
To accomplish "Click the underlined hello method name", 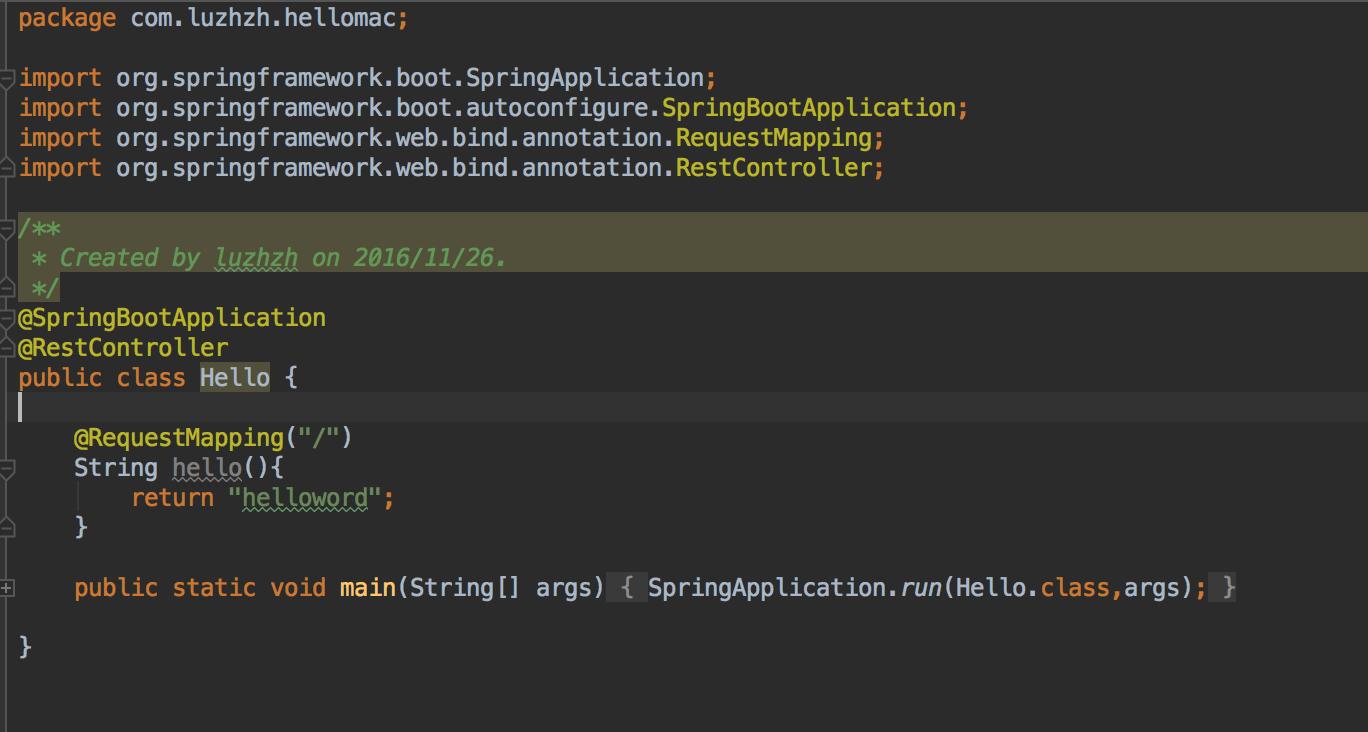I will click(207, 468).
